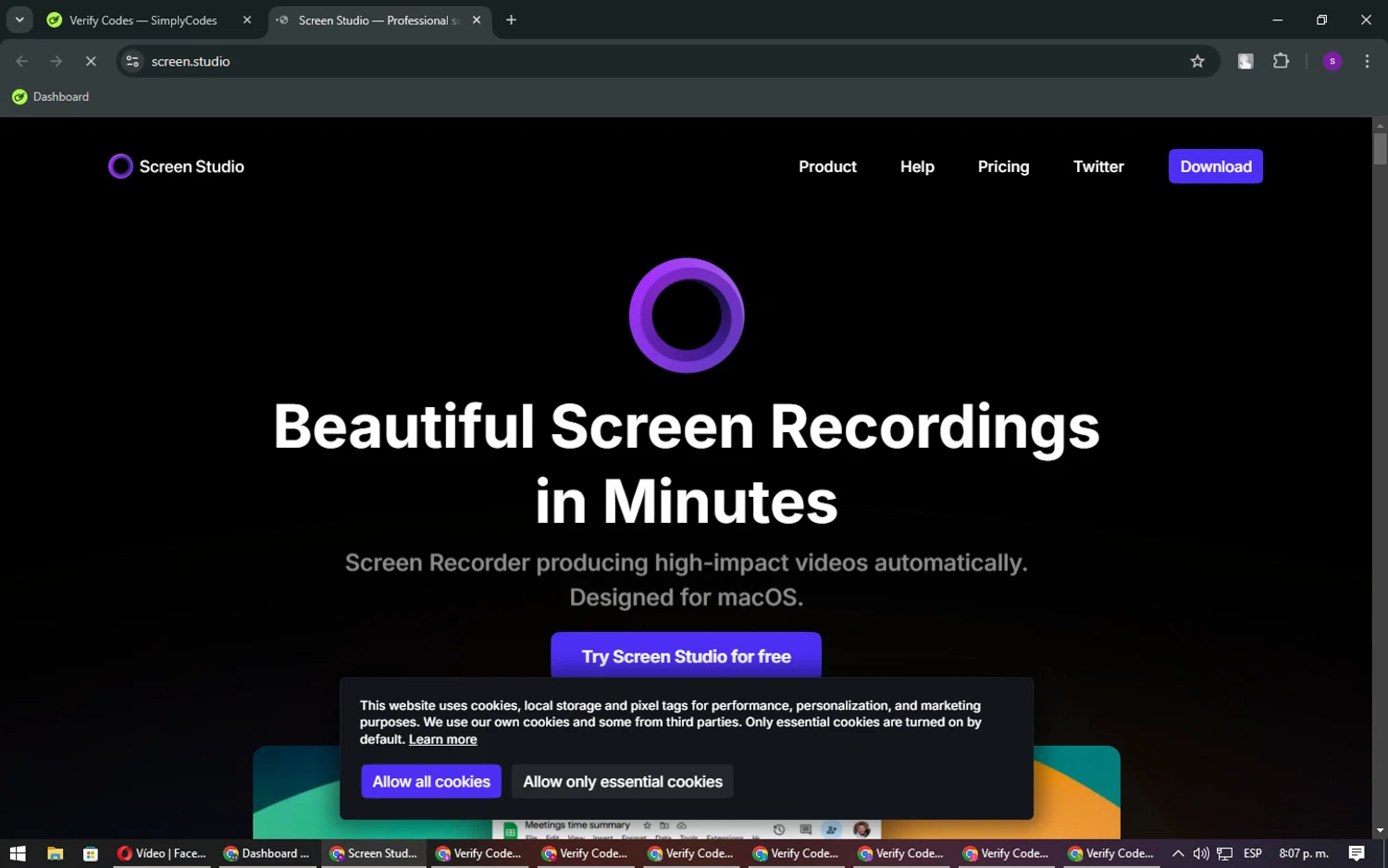The height and width of the screenshot is (868, 1388).
Task: Open a new browser tab
Action: (x=511, y=20)
